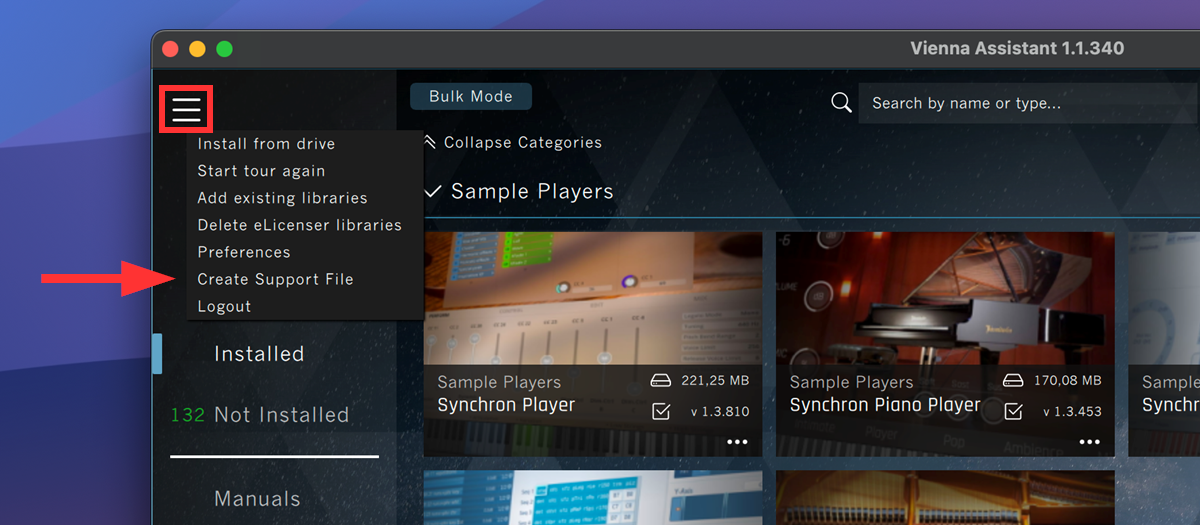Click Create Support File

click(275, 279)
